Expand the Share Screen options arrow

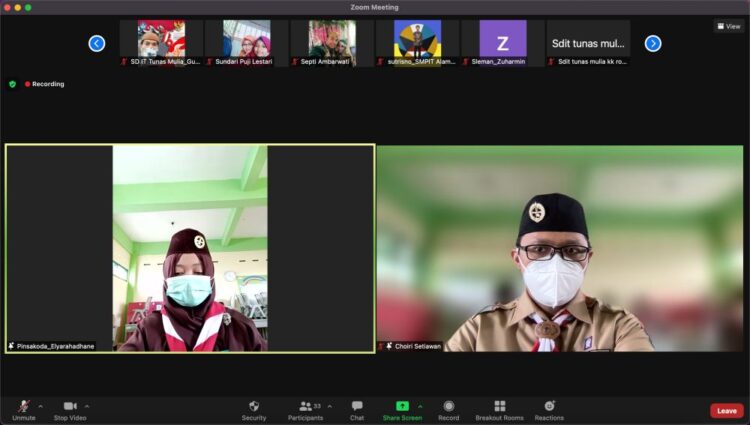420,406
